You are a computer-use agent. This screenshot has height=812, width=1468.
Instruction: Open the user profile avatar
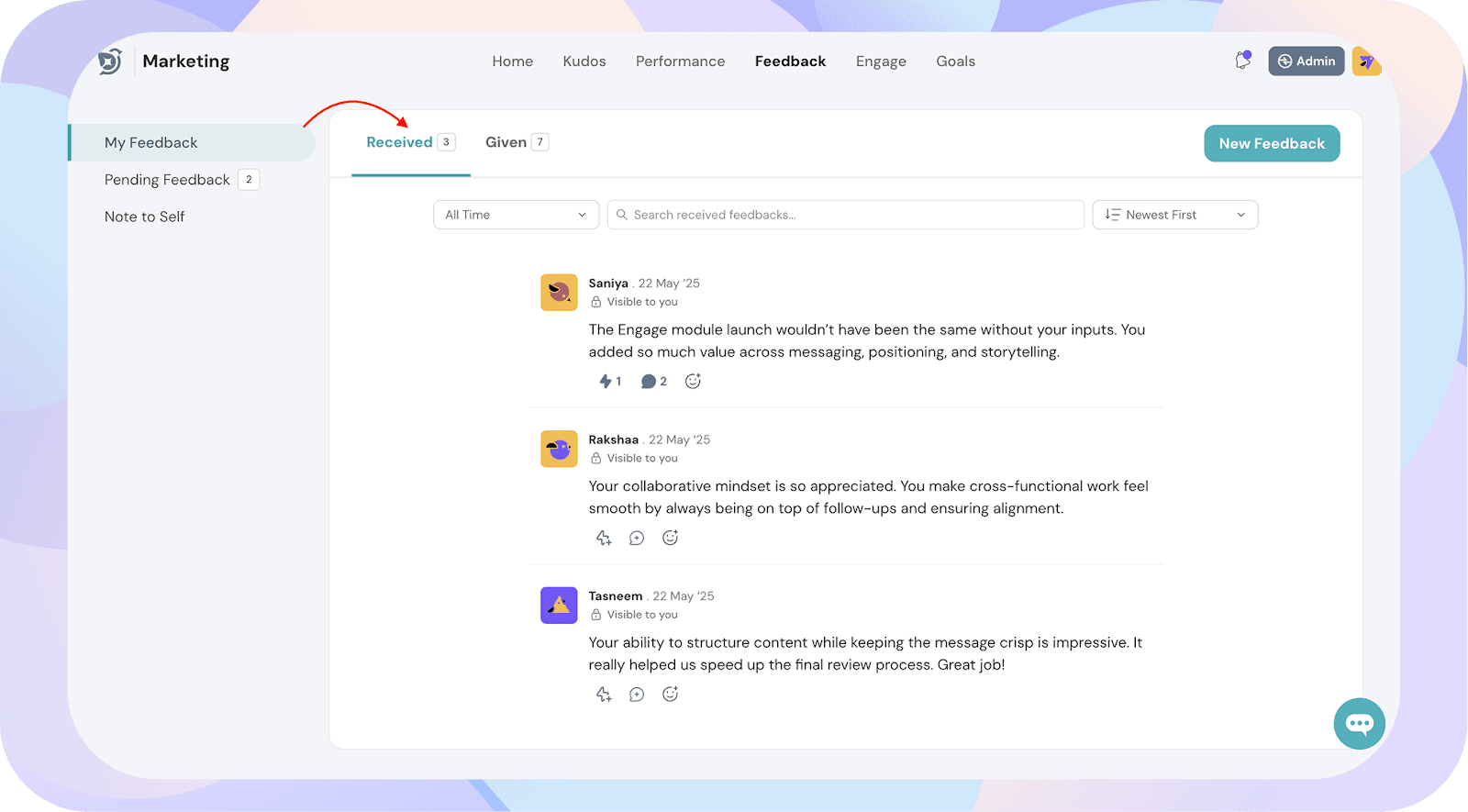1366,61
